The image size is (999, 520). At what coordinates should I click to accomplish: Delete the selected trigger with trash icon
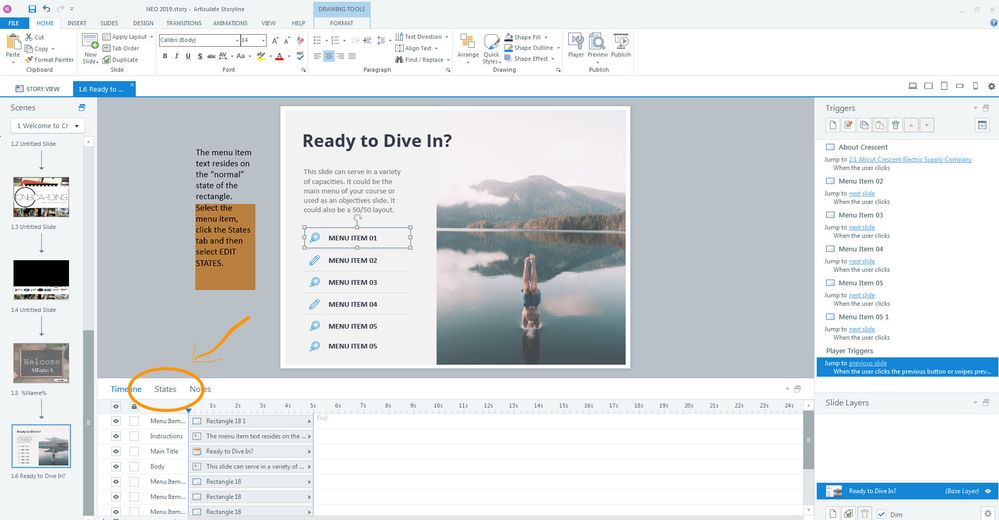coord(896,125)
